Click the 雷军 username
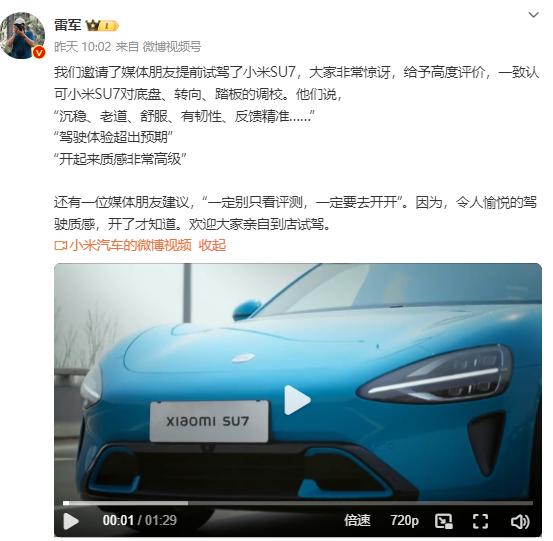 [68, 25]
